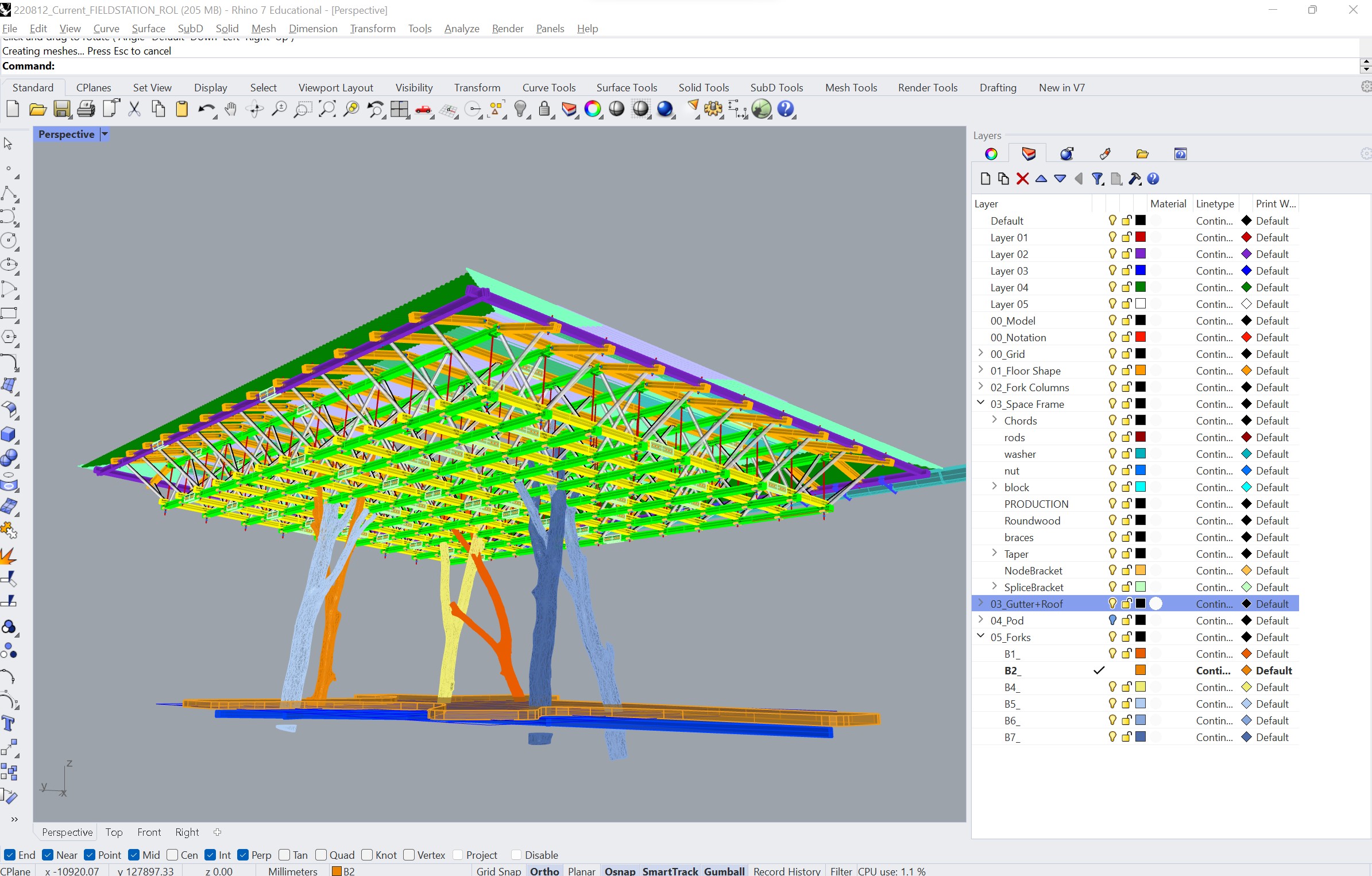The height and width of the screenshot is (876, 1372).
Task: Toggle the Ortho status bar button
Action: [x=544, y=871]
